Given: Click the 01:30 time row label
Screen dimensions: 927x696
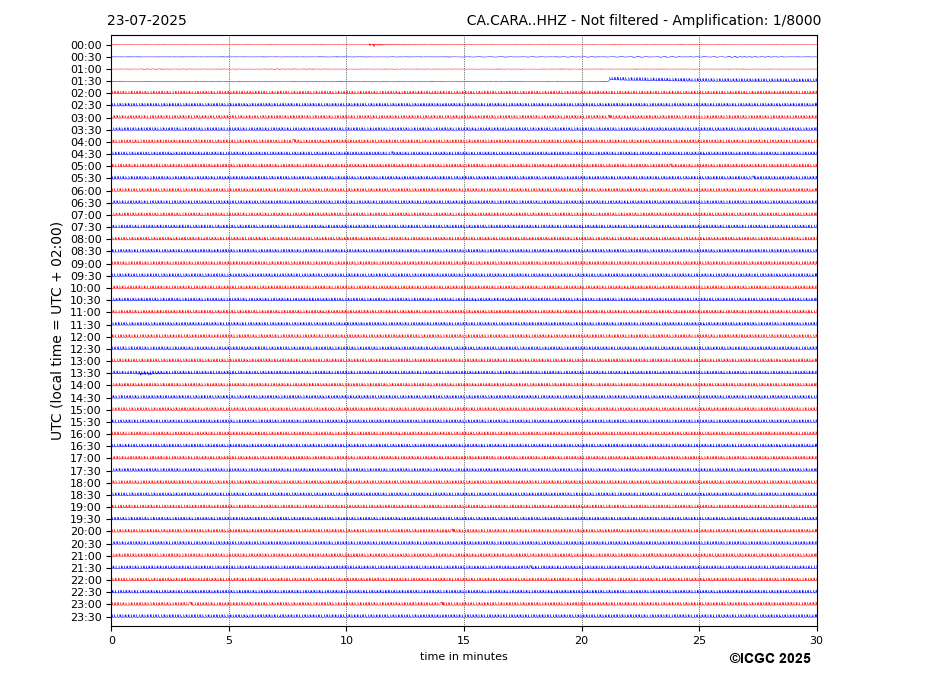Looking at the screenshot, I should [x=86, y=82].
